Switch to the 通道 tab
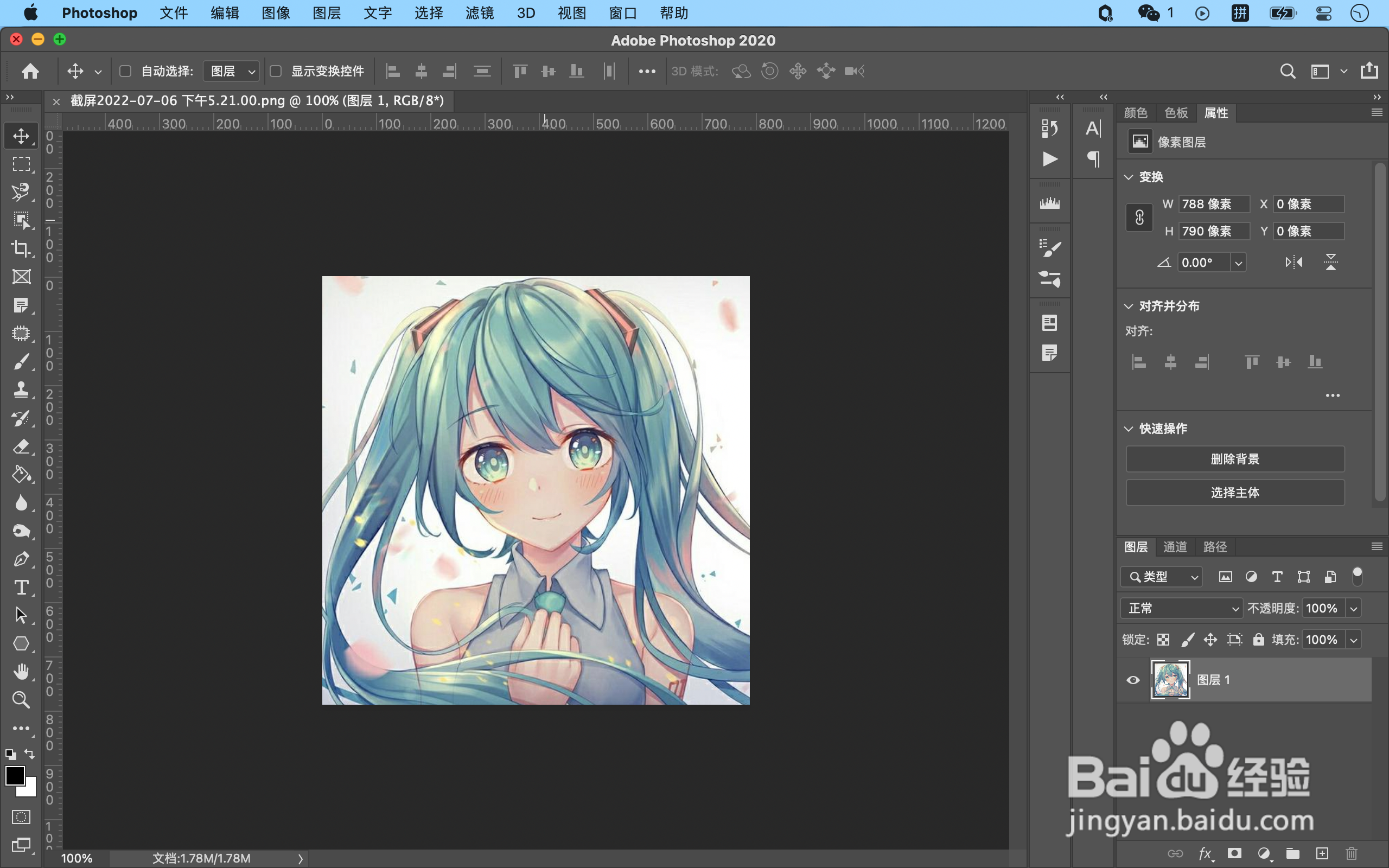 point(1175,547)
